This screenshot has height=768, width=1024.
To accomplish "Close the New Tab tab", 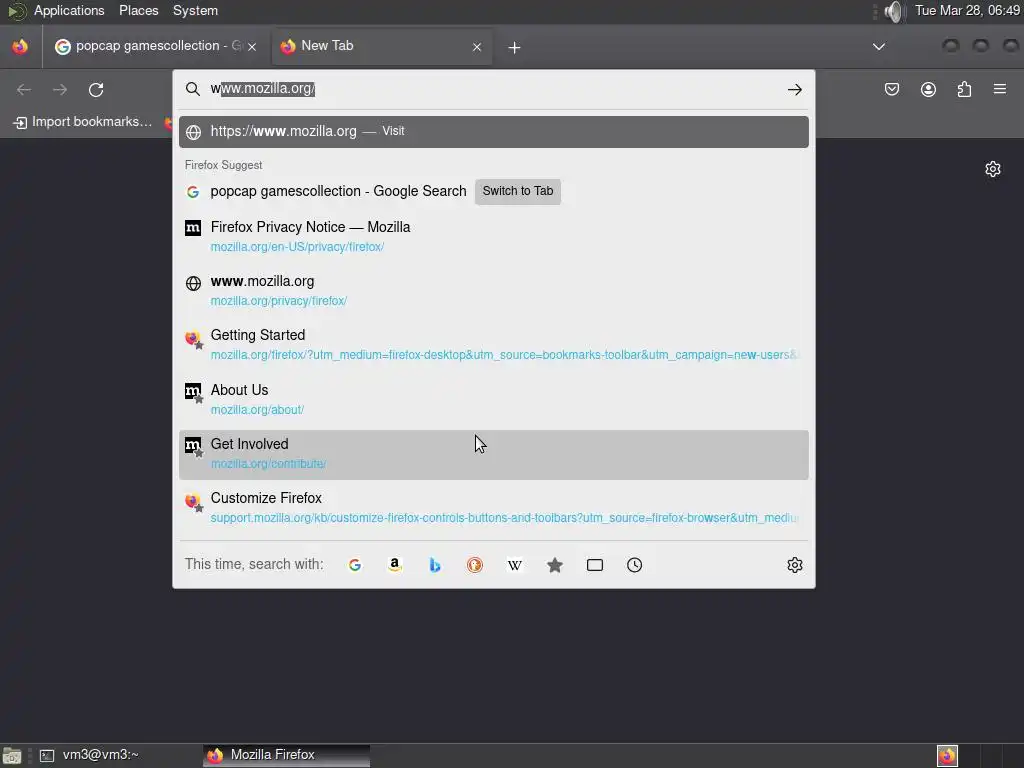I will (x=477, y=47).
